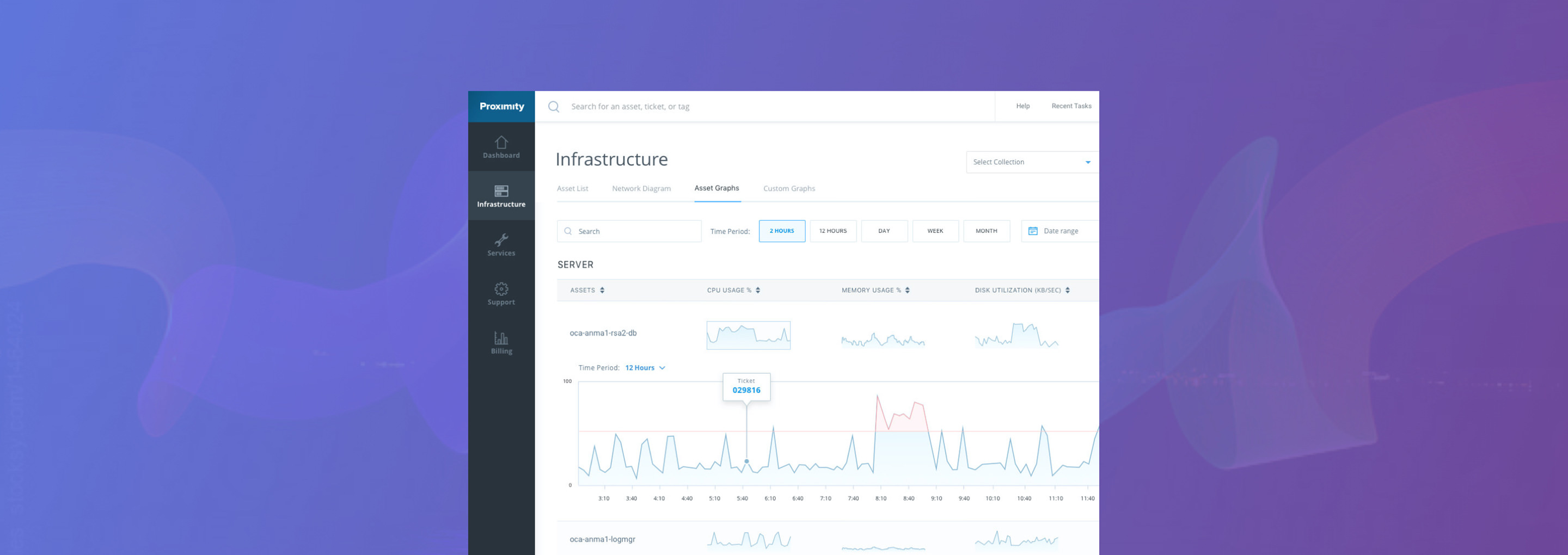This screenshot has height=555, width=1568.
Task: Sort by CPU USAGE % column
Action: [x=733, y=290]
